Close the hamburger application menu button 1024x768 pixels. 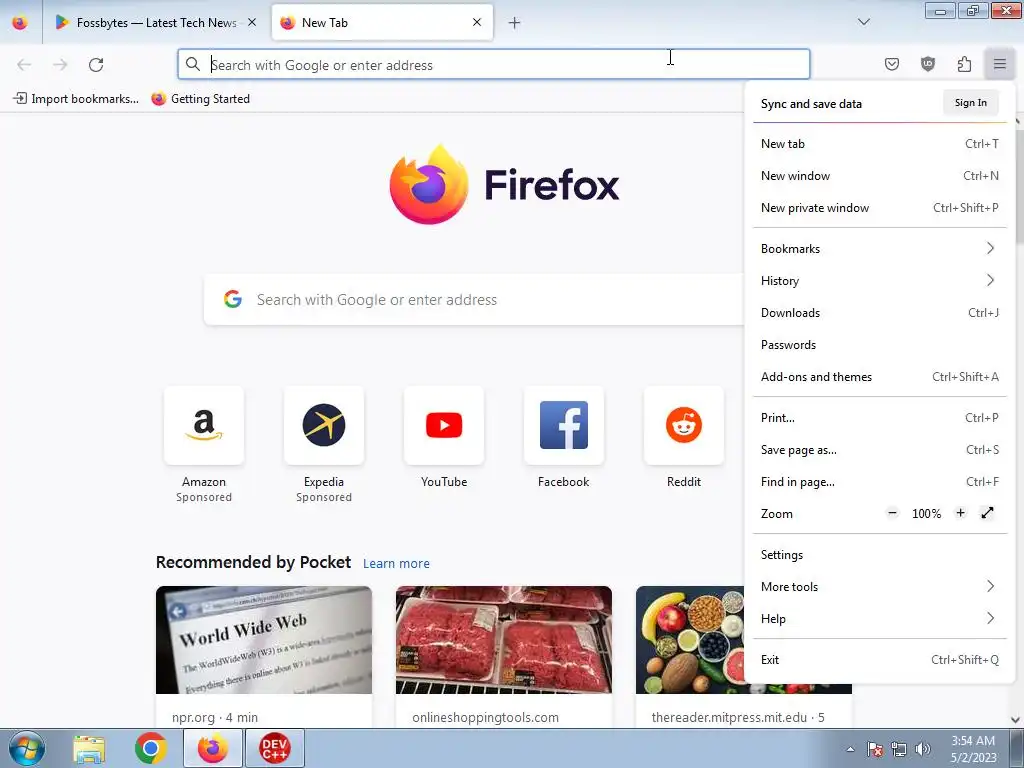[x=999, y=64]
